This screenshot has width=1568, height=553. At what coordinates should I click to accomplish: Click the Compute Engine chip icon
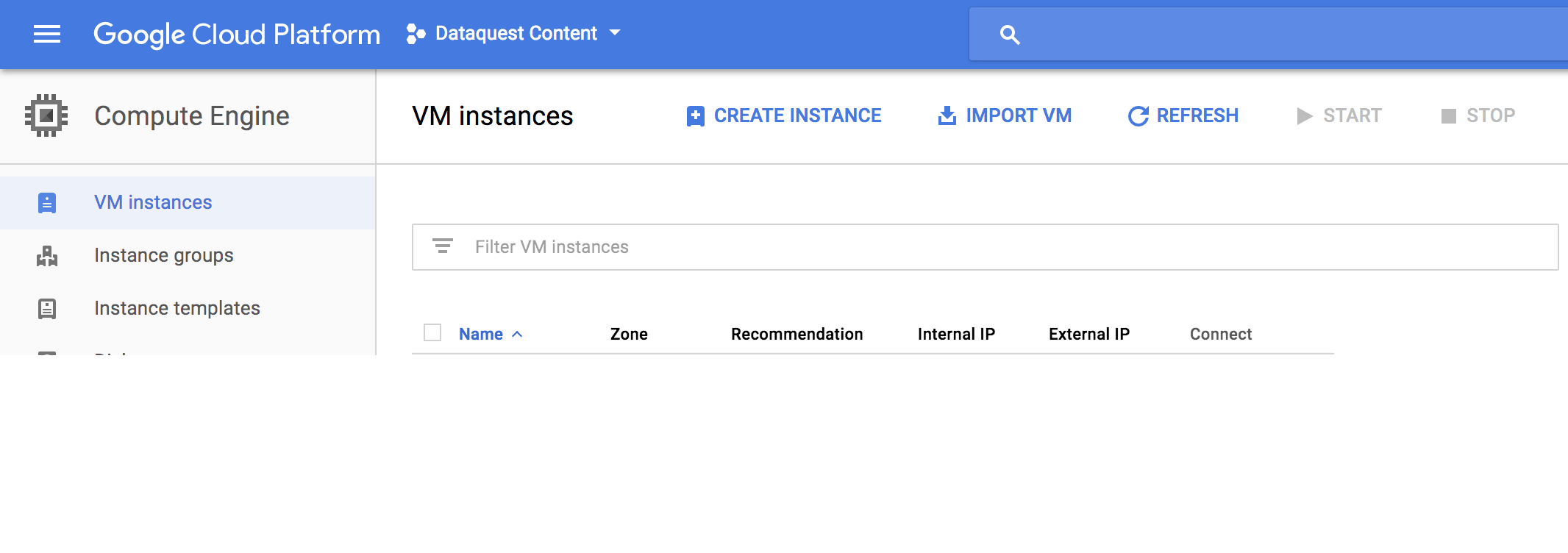point(46,115)
